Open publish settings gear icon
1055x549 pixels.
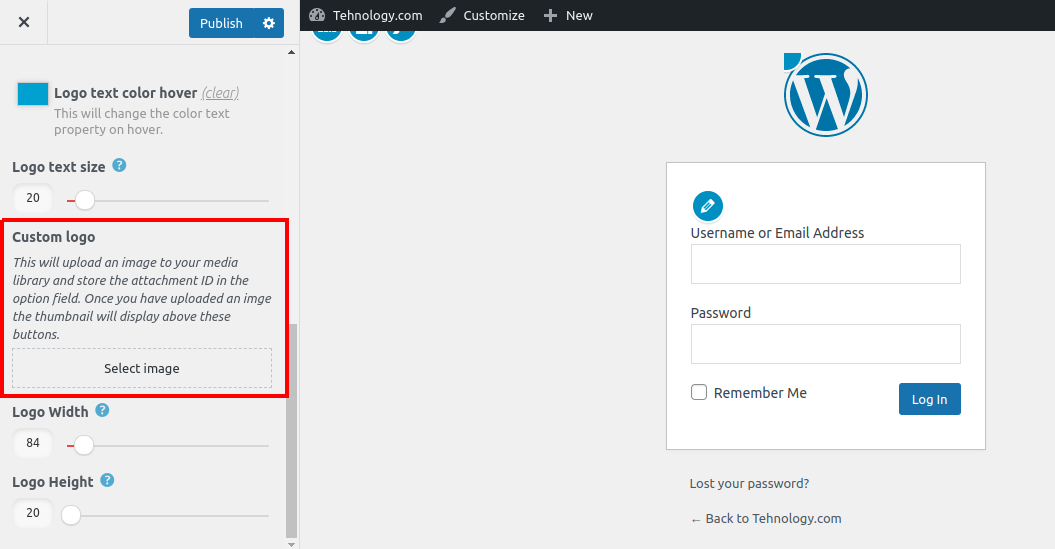coord(269,23)
